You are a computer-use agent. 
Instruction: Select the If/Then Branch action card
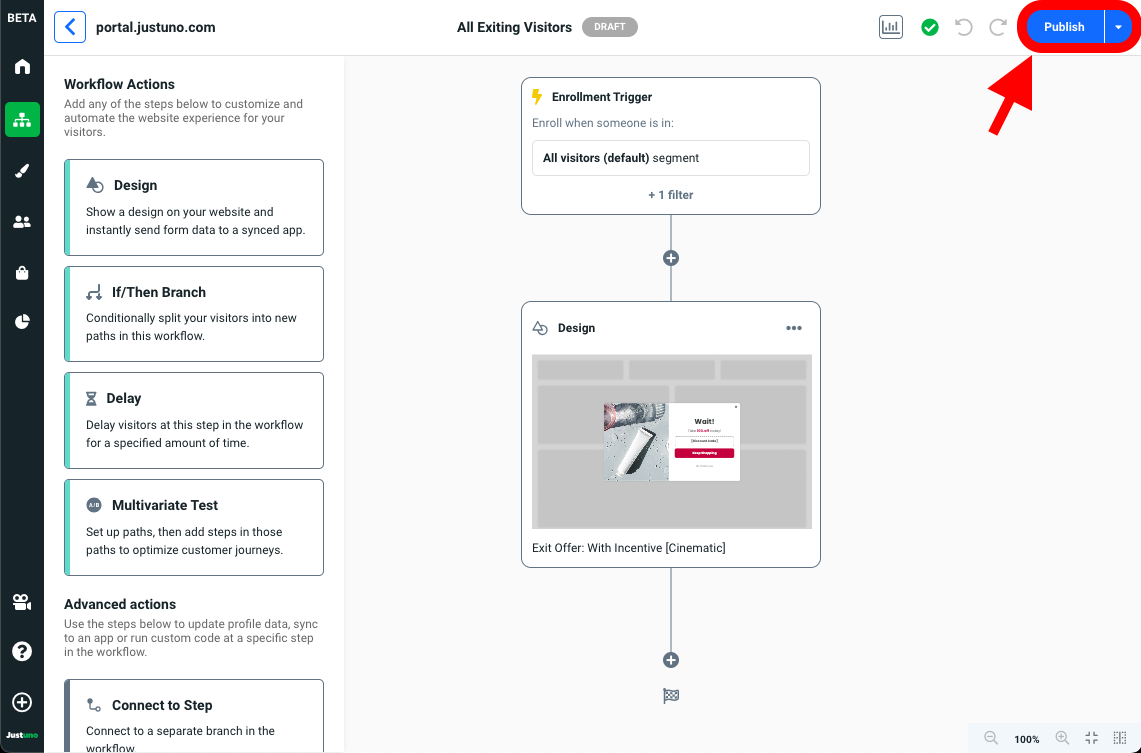(x=194, y=313)
